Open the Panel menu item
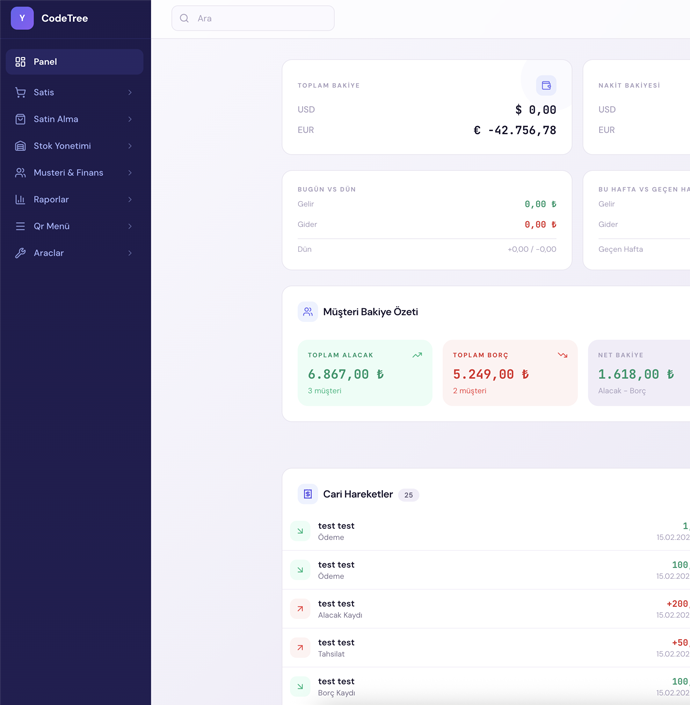 click(75, 62)
